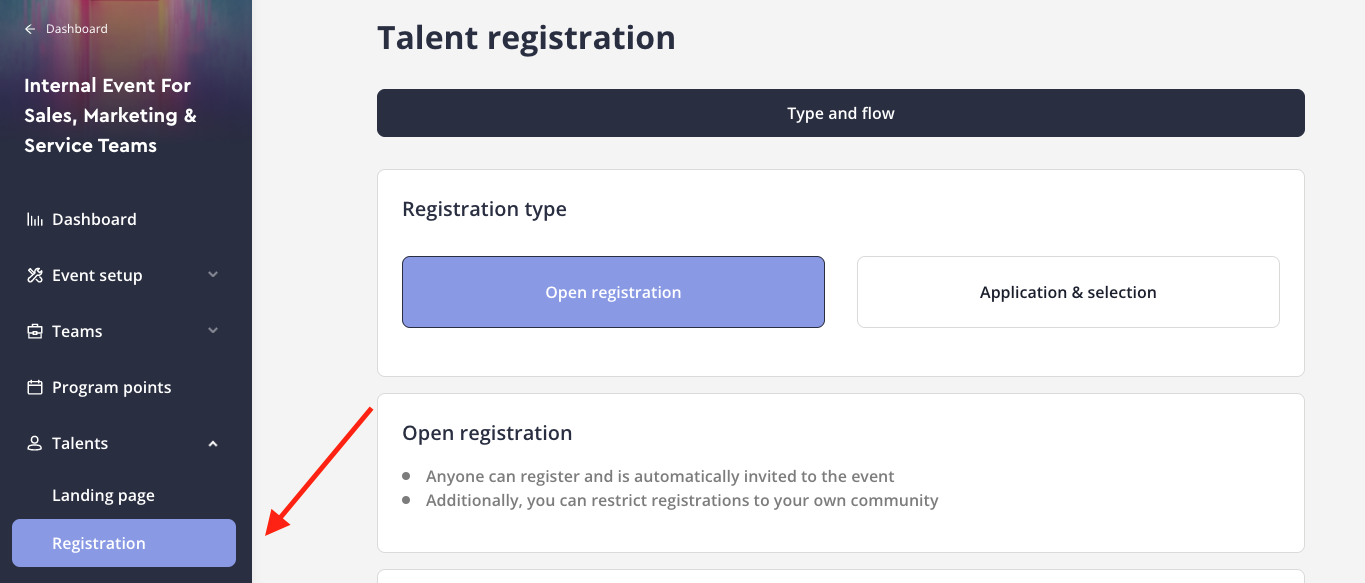Click the Teams briefcase icon
This screenshot has width=1365, height=583.
(35, 331)
